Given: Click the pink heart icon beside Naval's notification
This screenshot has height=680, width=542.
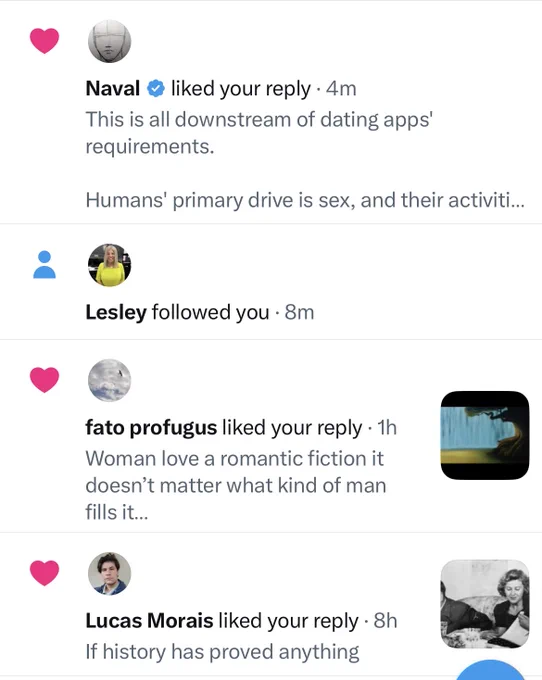Looking at the screenshot, I should 44,41.
